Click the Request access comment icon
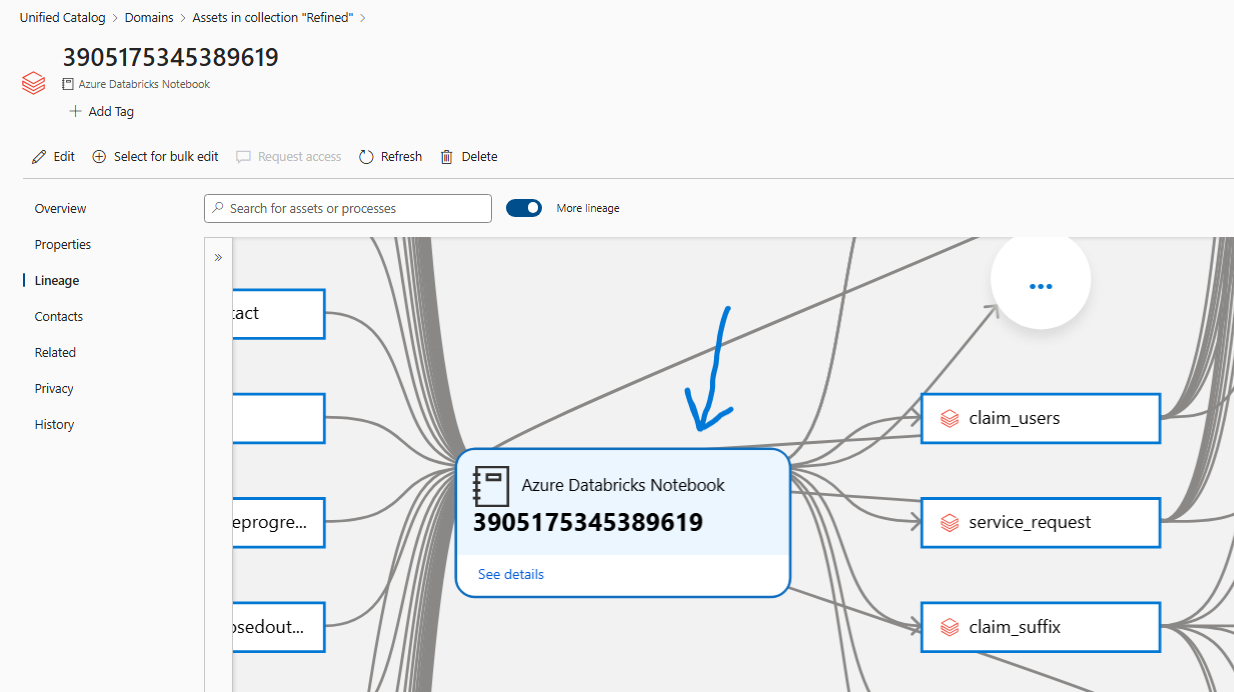Image resolution: width=1234 pixels, height=692 pixels. [243, 157]
